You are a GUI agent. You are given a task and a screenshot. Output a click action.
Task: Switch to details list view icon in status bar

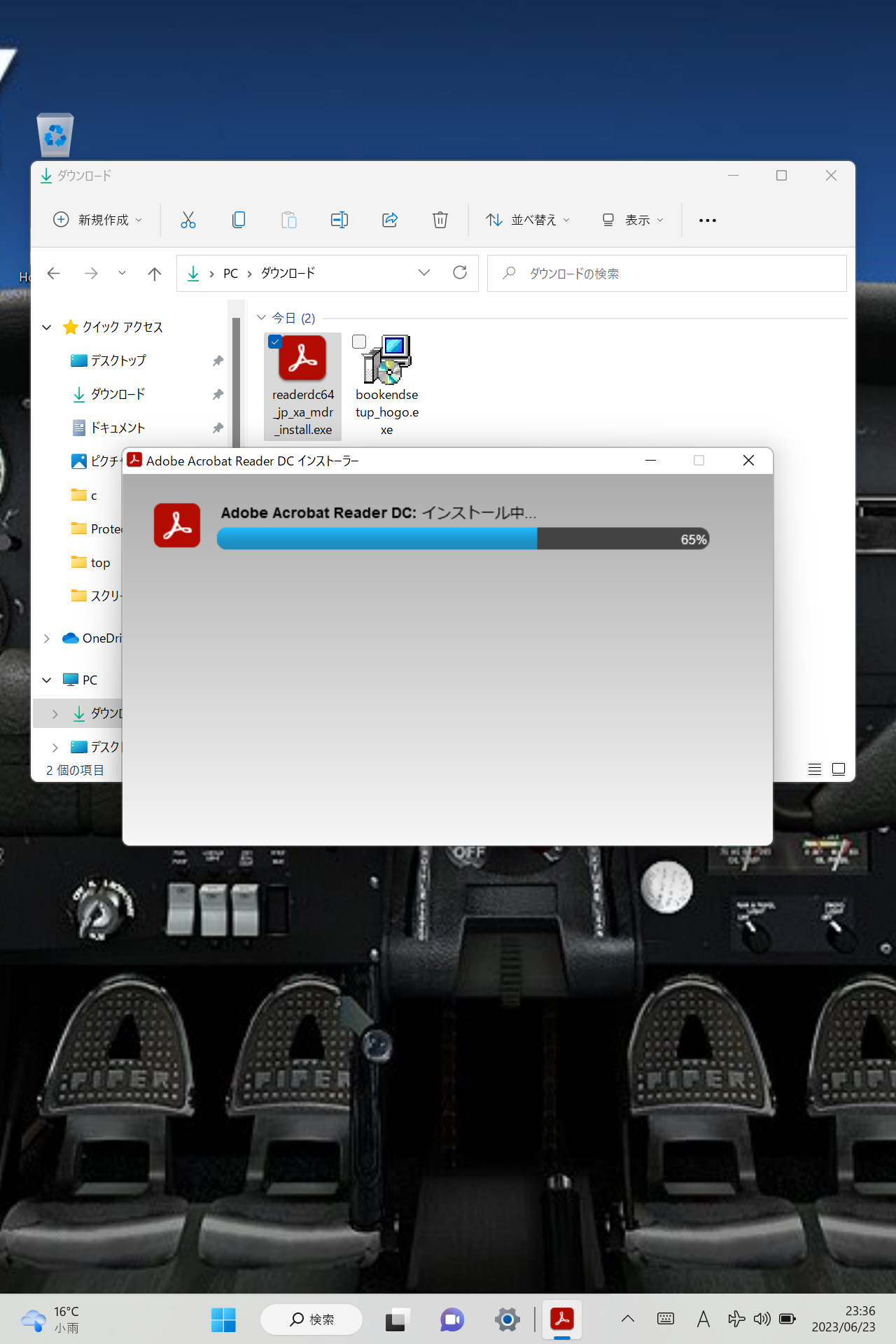(x=815, y=769)
